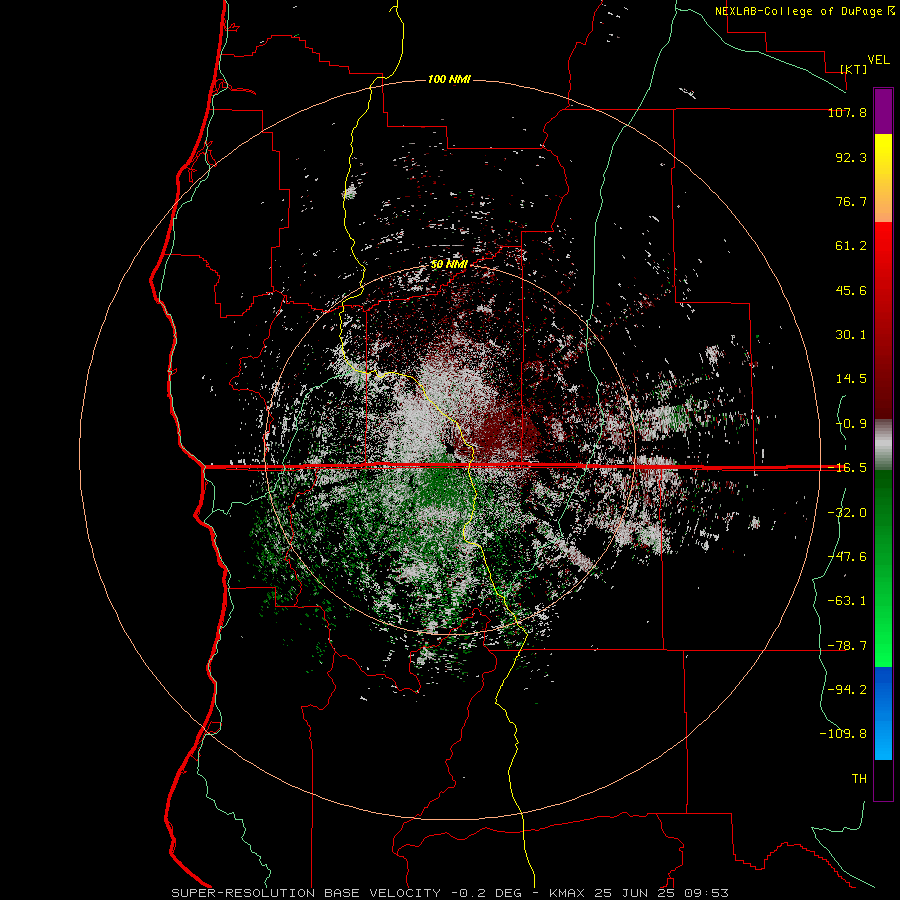Click the Super-Resolution Base Velocity caption
The width and height of the screenshot is (900, 900).
[450, 893]
